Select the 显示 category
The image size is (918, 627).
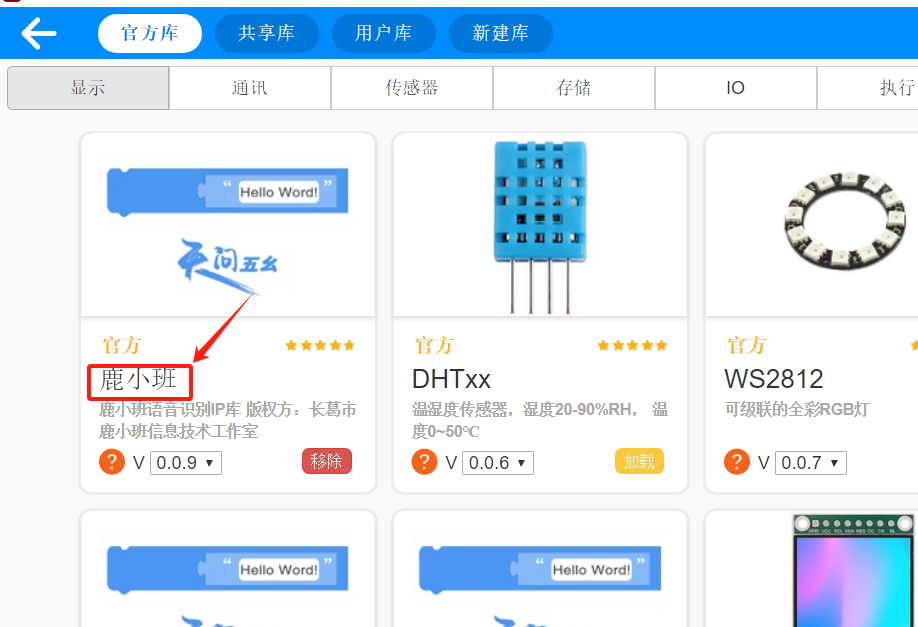click(88, 88)
